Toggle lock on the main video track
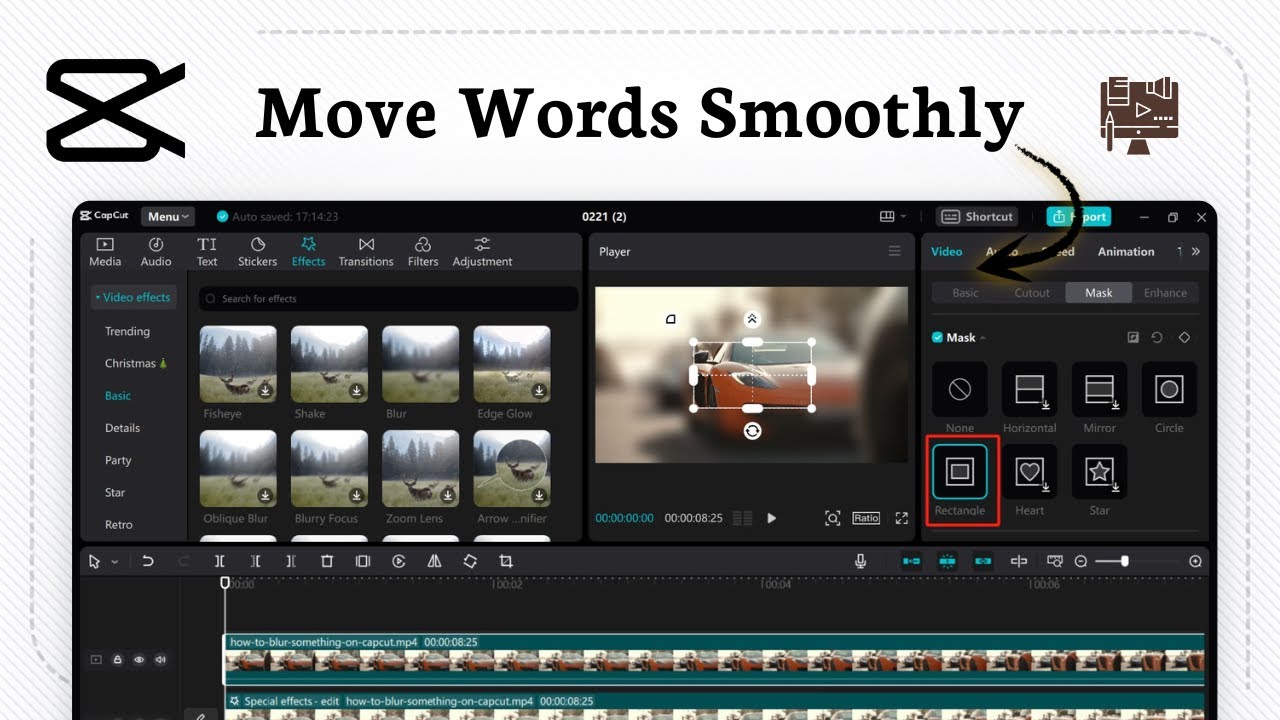This screenshot has width=1280, height=720. click(118, 660)
